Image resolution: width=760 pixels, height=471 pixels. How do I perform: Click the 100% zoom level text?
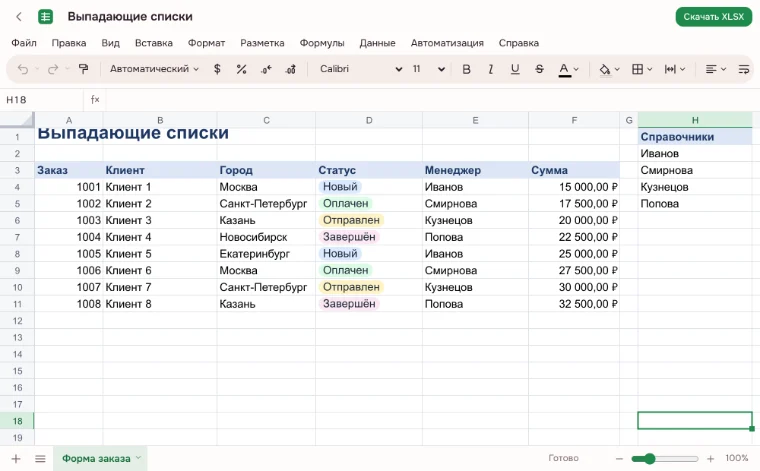[737, 458]
